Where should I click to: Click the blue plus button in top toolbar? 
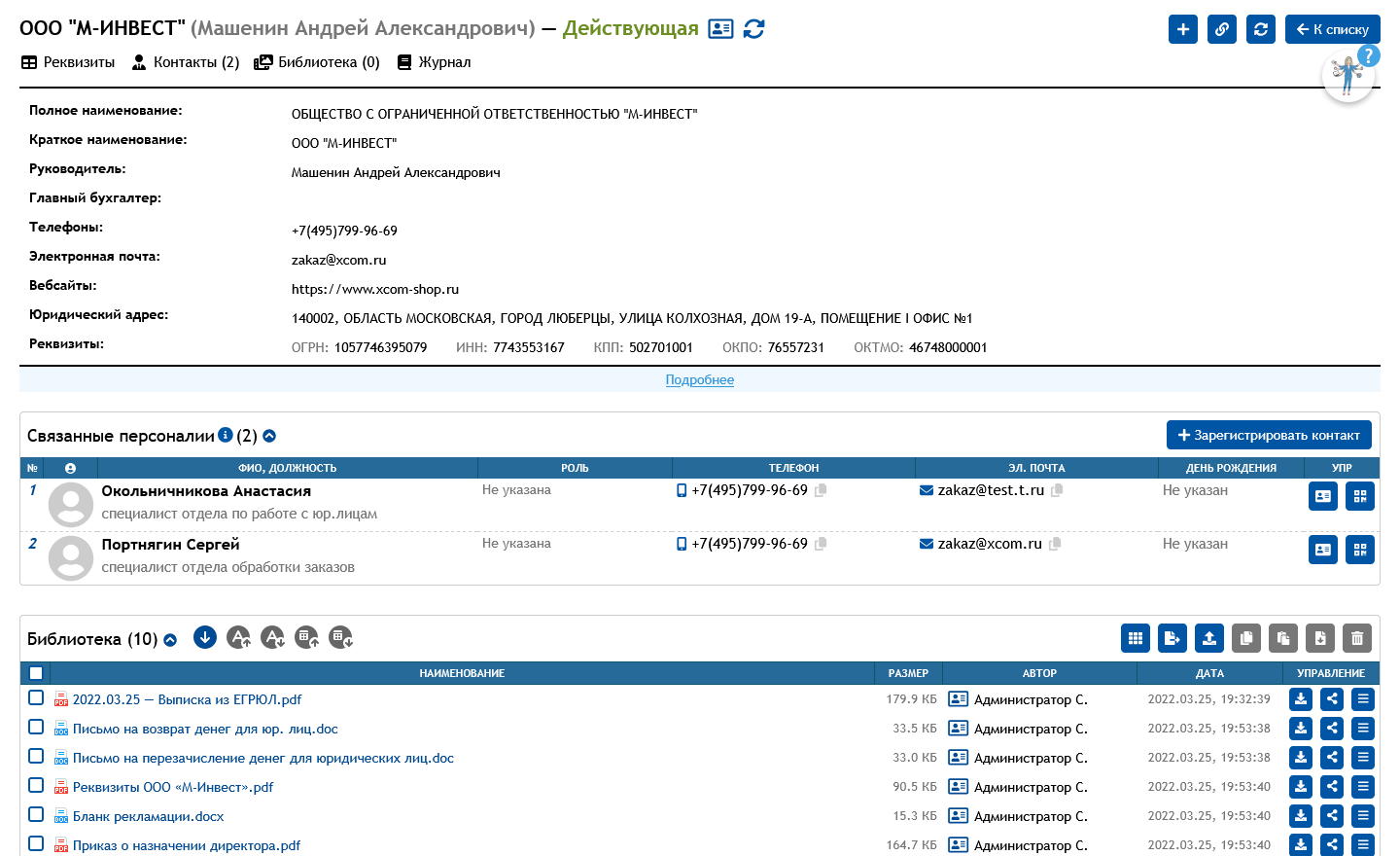[x=1183, y=29]
